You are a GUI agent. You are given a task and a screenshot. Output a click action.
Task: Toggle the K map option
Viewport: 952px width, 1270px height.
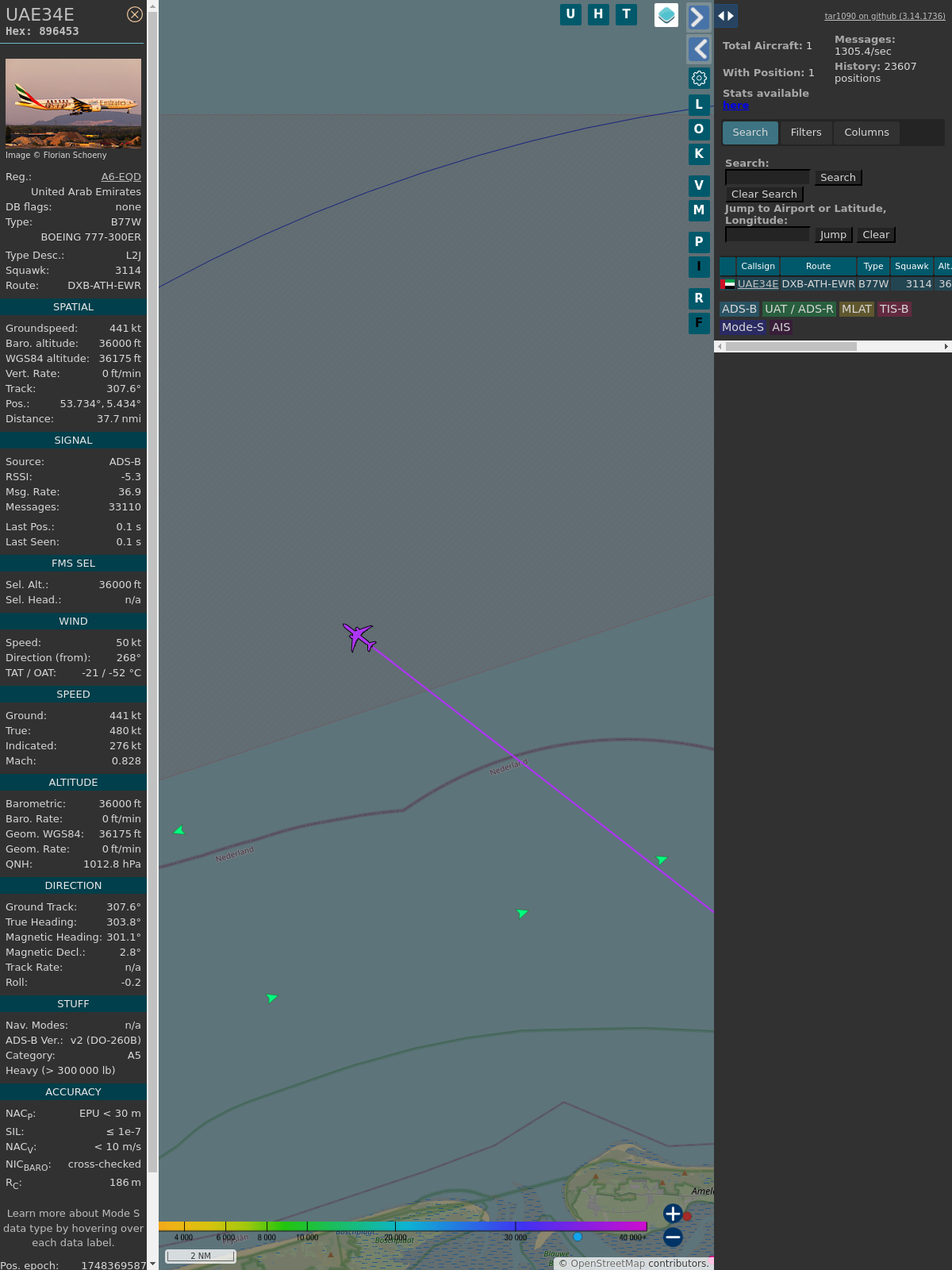699,154
